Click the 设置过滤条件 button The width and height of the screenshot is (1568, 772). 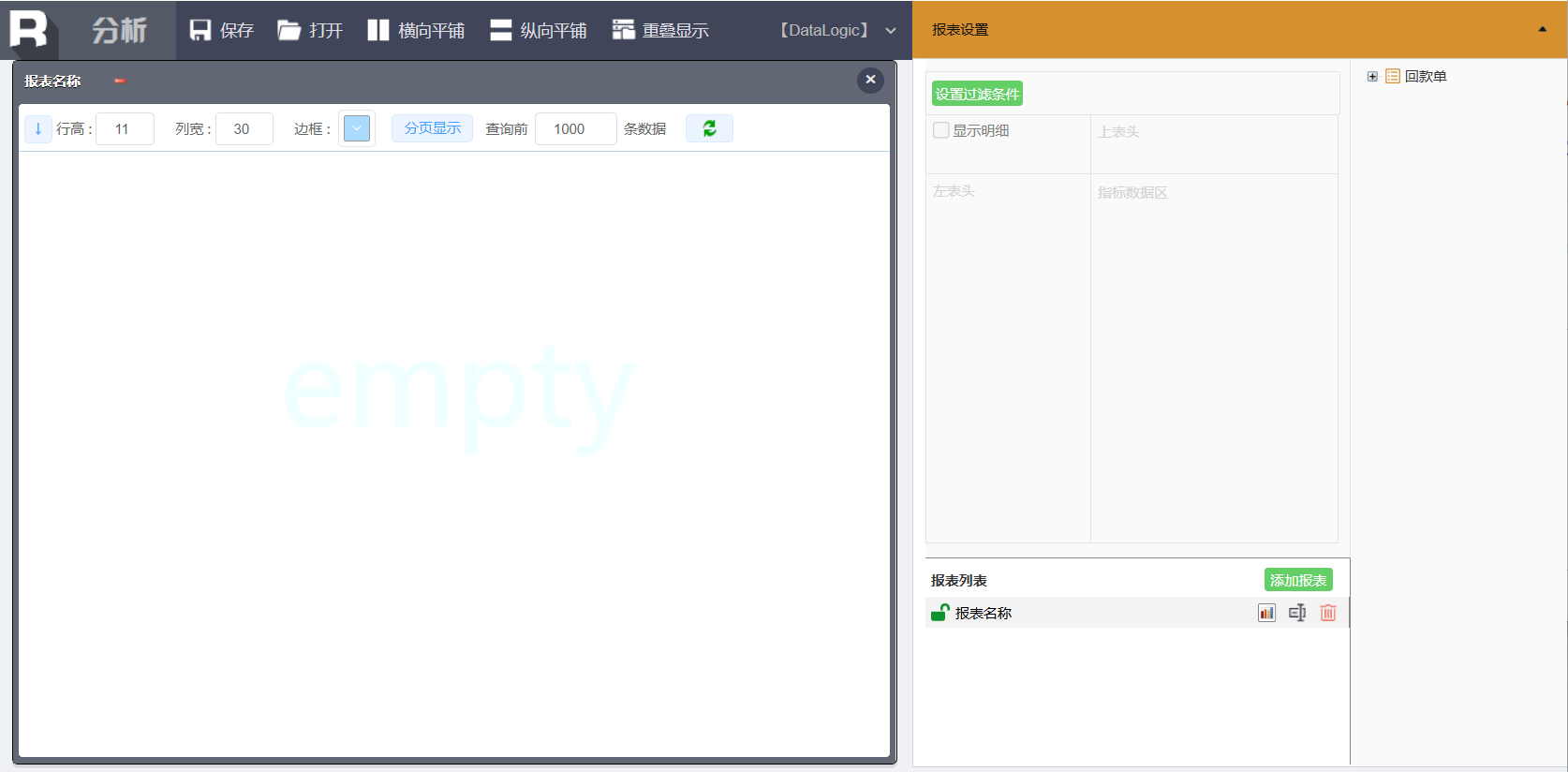(x=977, y=94)
